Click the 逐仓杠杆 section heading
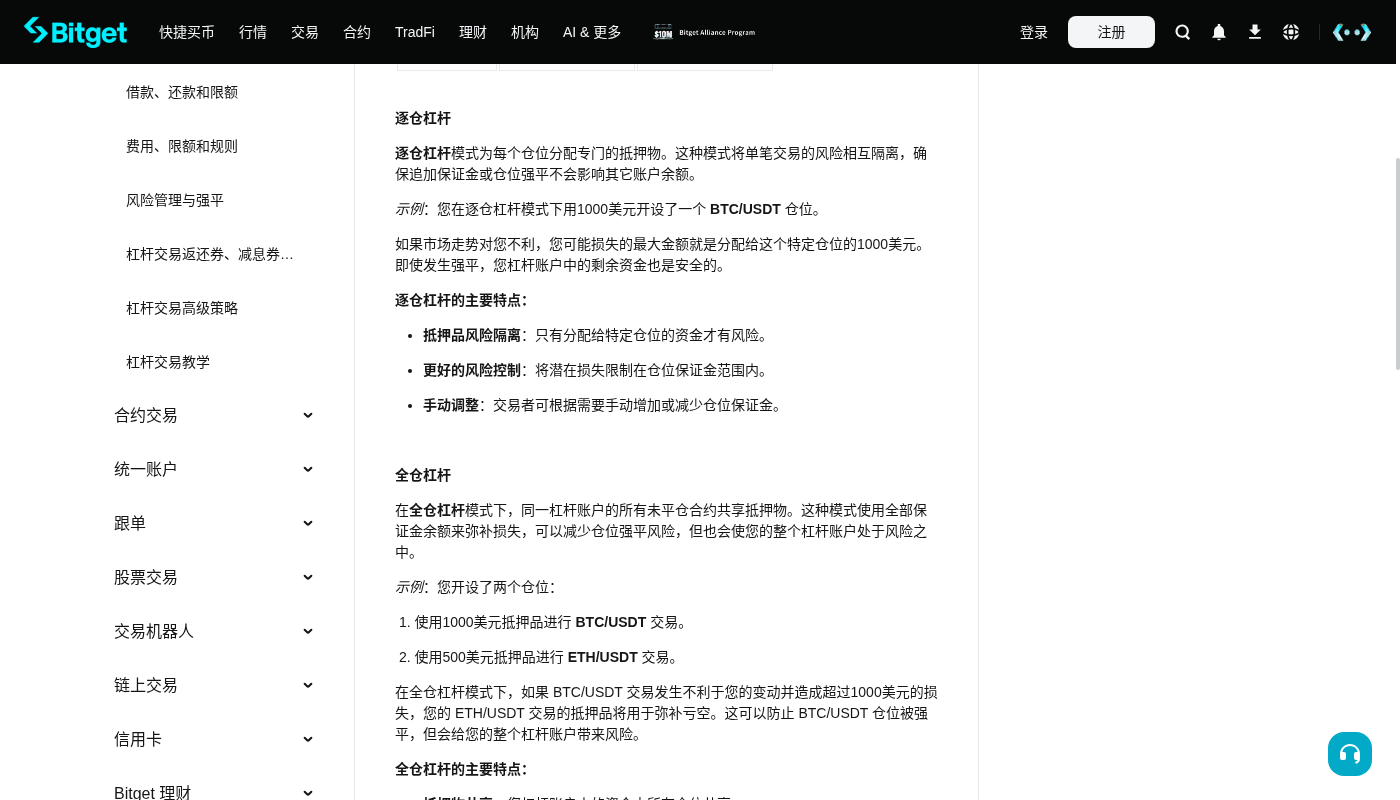This screenshot has width=1400, height=800. pos(423,118)
